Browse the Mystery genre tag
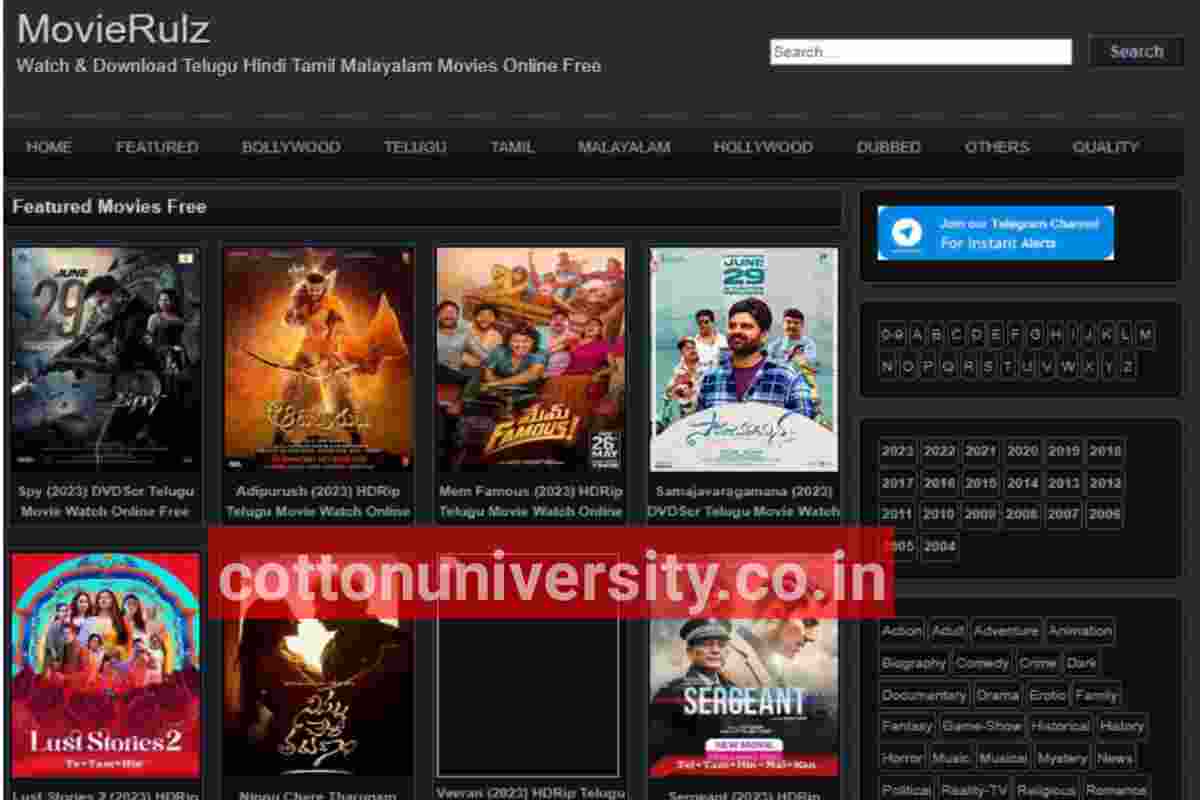This screenshot has height=800, width=1200. click(1062, 758)
